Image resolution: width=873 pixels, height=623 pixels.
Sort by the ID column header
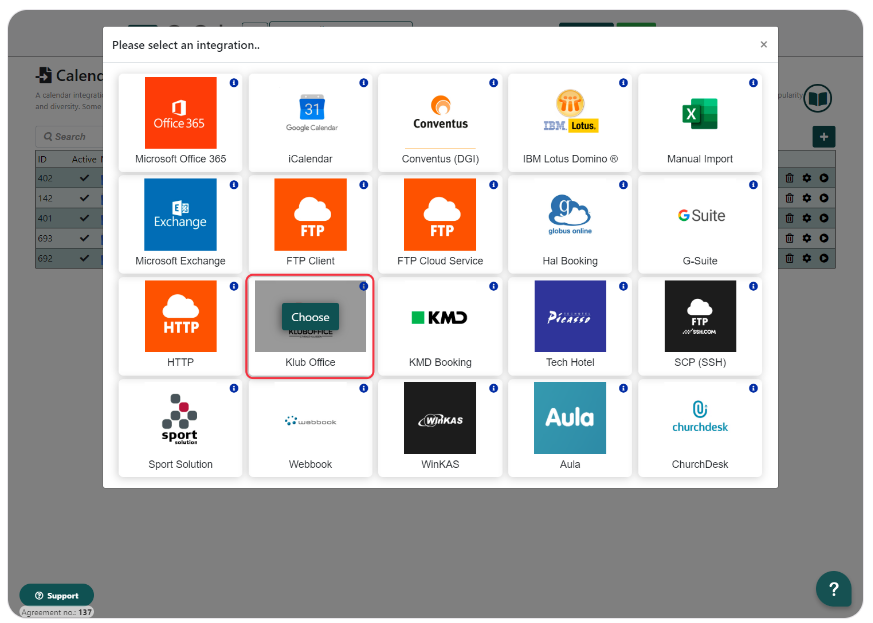tap(42, 160)
